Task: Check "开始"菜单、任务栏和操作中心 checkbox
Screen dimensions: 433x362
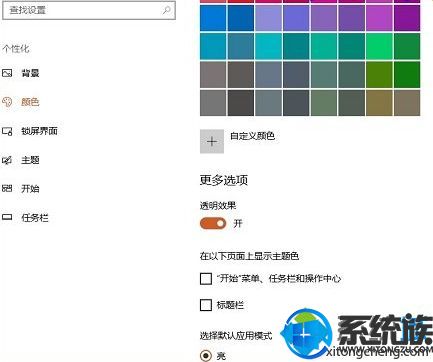Action: [206, 278]
